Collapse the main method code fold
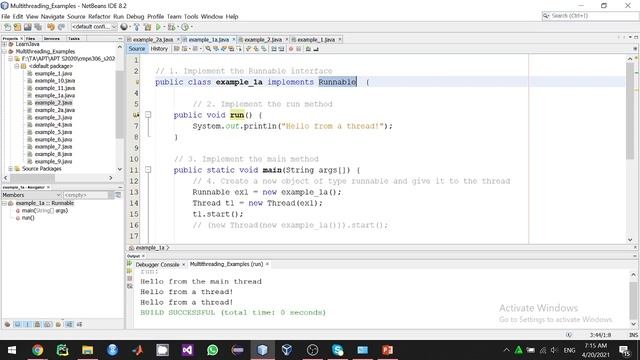 148,169
